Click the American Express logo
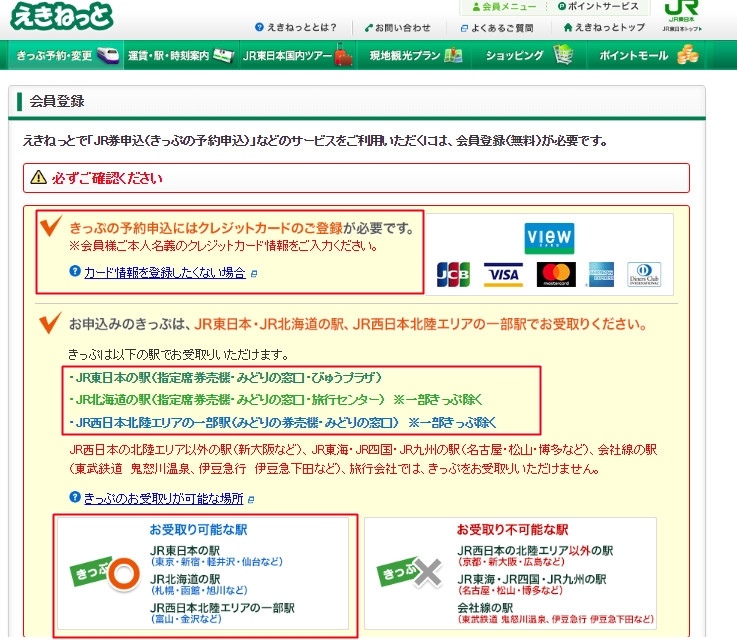The height and width of the screenshot is (640, 737). [x=601, y=274]
